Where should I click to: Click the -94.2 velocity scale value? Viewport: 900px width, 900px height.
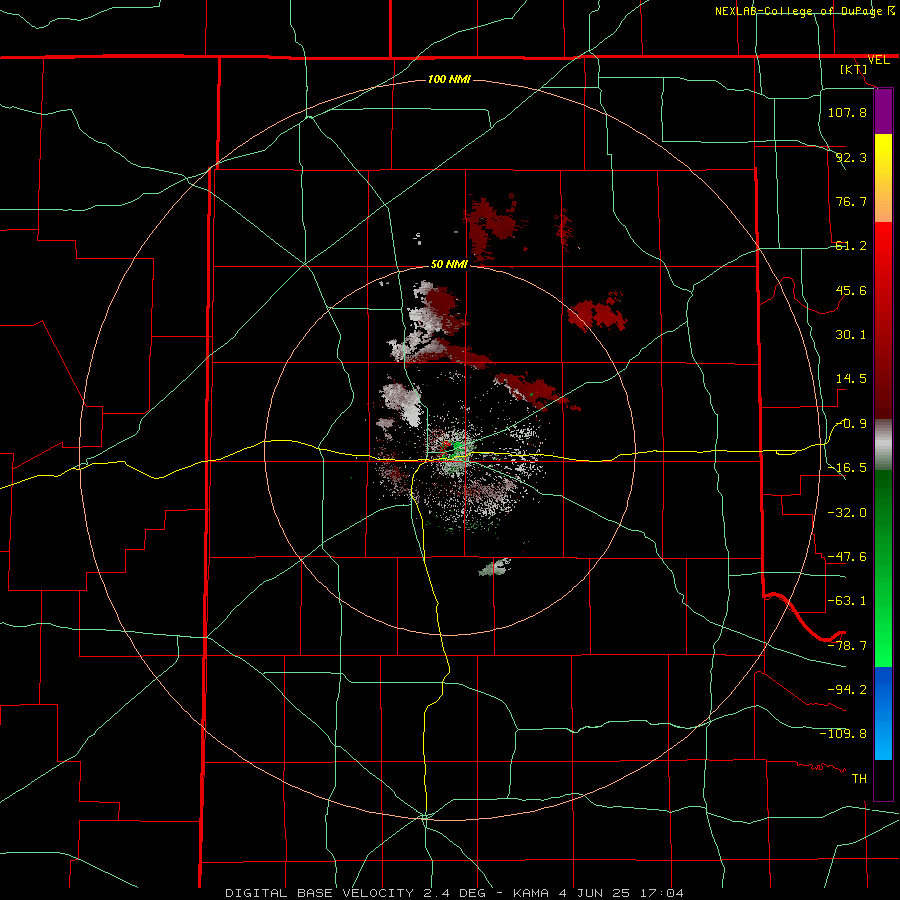pyautogui.click(x=847, y=689)
